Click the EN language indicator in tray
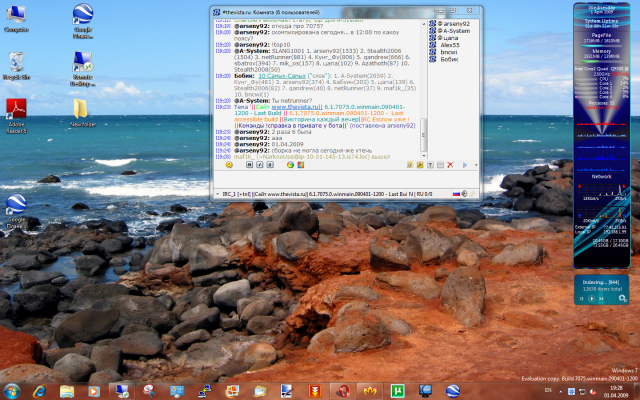 [548, 391]
